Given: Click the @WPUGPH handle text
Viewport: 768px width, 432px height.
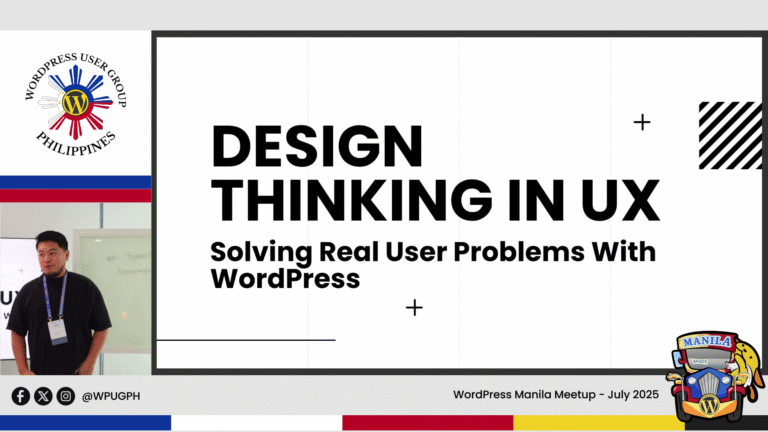Looking at the screenshot, I should 111,396.
